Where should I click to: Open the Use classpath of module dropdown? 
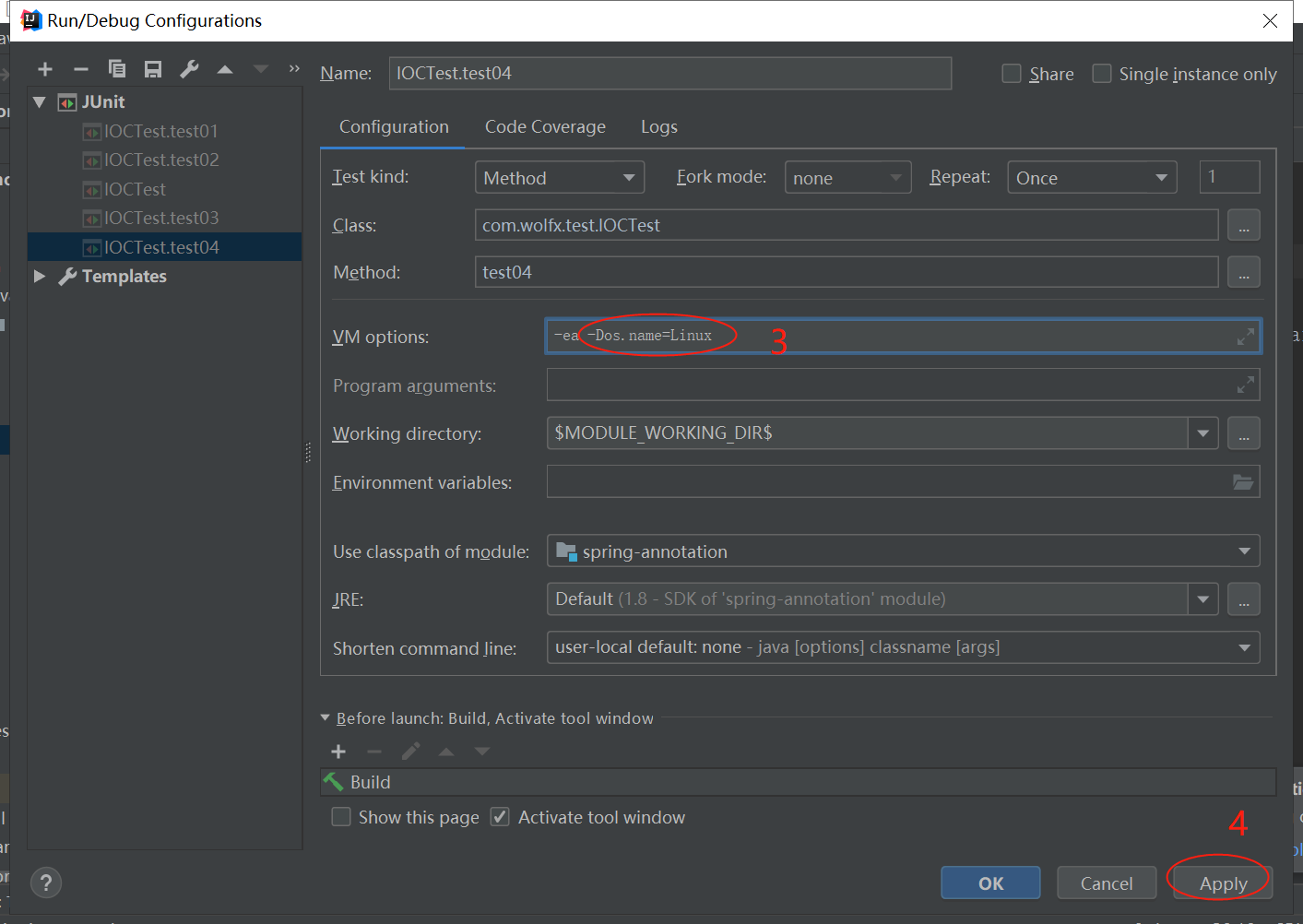pos(903,551)
